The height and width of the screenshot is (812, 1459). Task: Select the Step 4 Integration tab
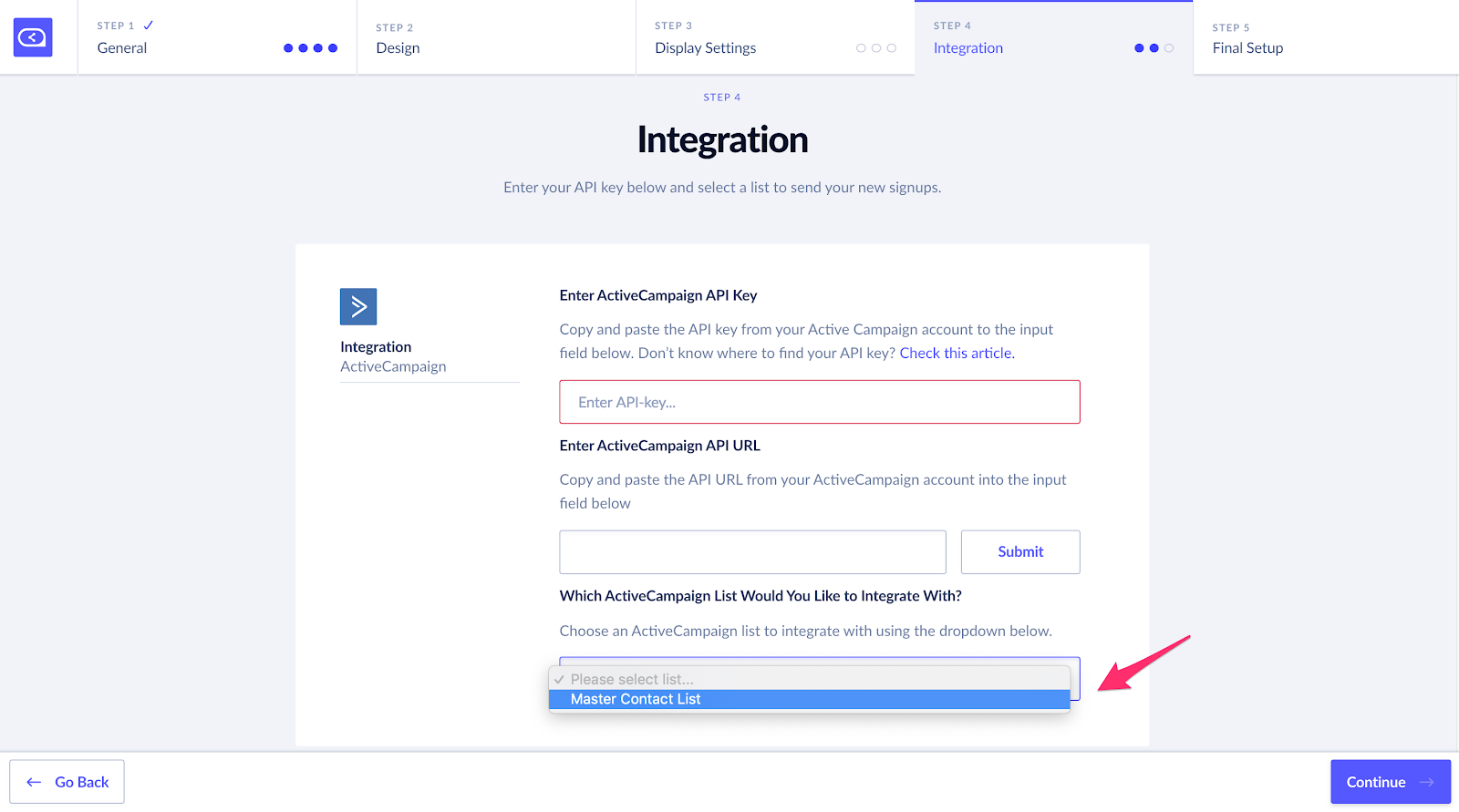click(1054, 37)
